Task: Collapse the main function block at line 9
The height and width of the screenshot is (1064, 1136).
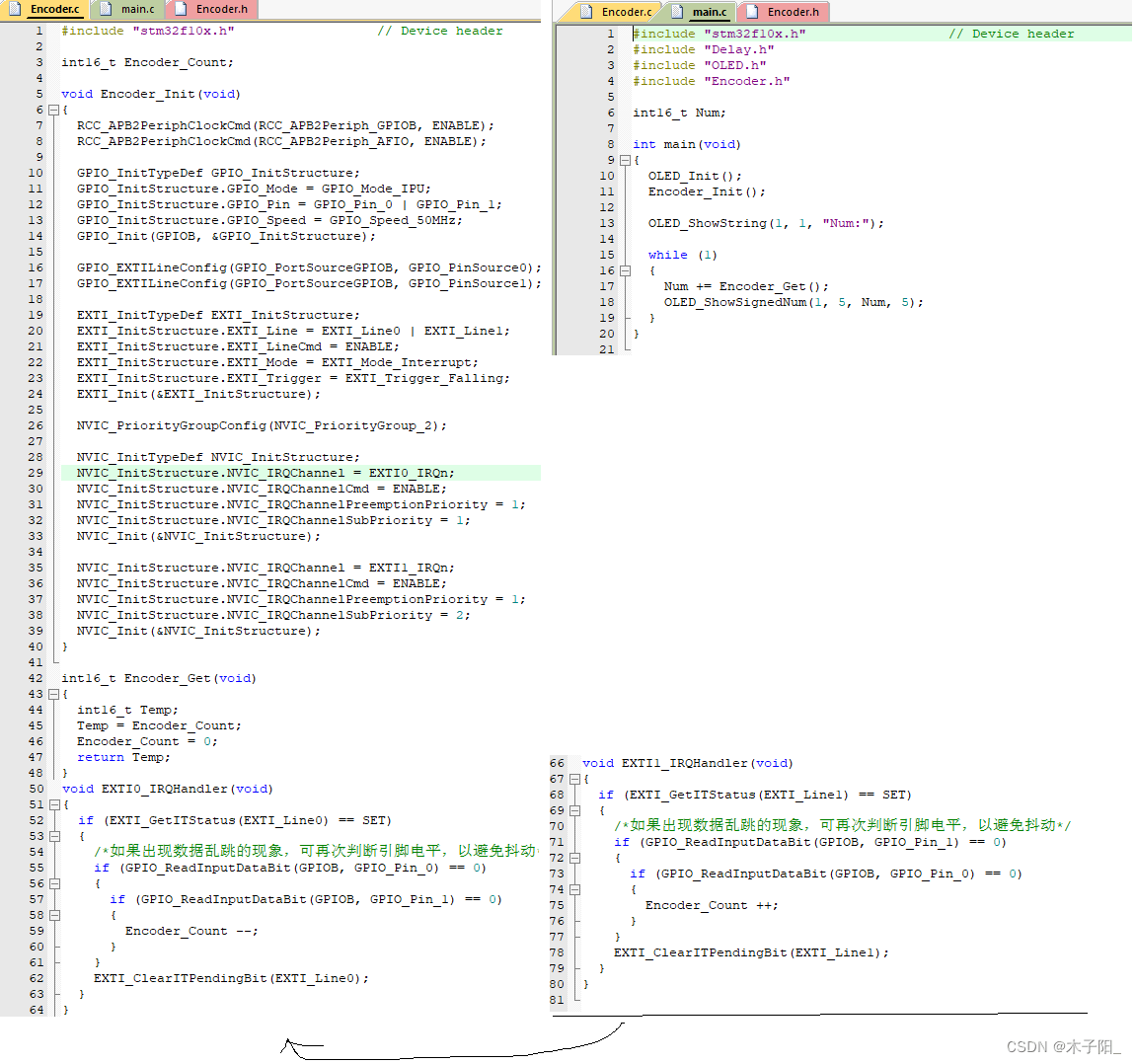Action: (625, 160)
